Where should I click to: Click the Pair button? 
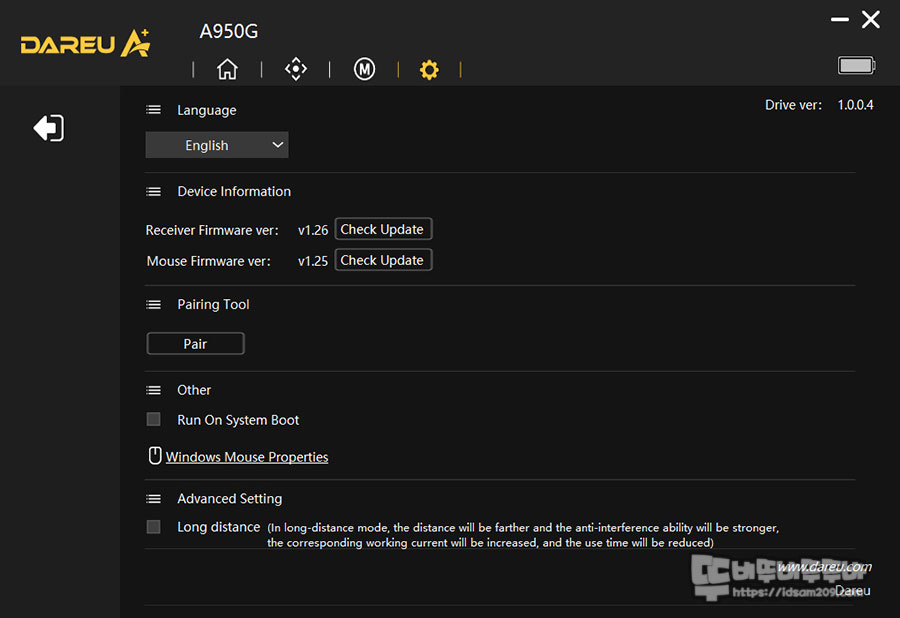[195, 344]
